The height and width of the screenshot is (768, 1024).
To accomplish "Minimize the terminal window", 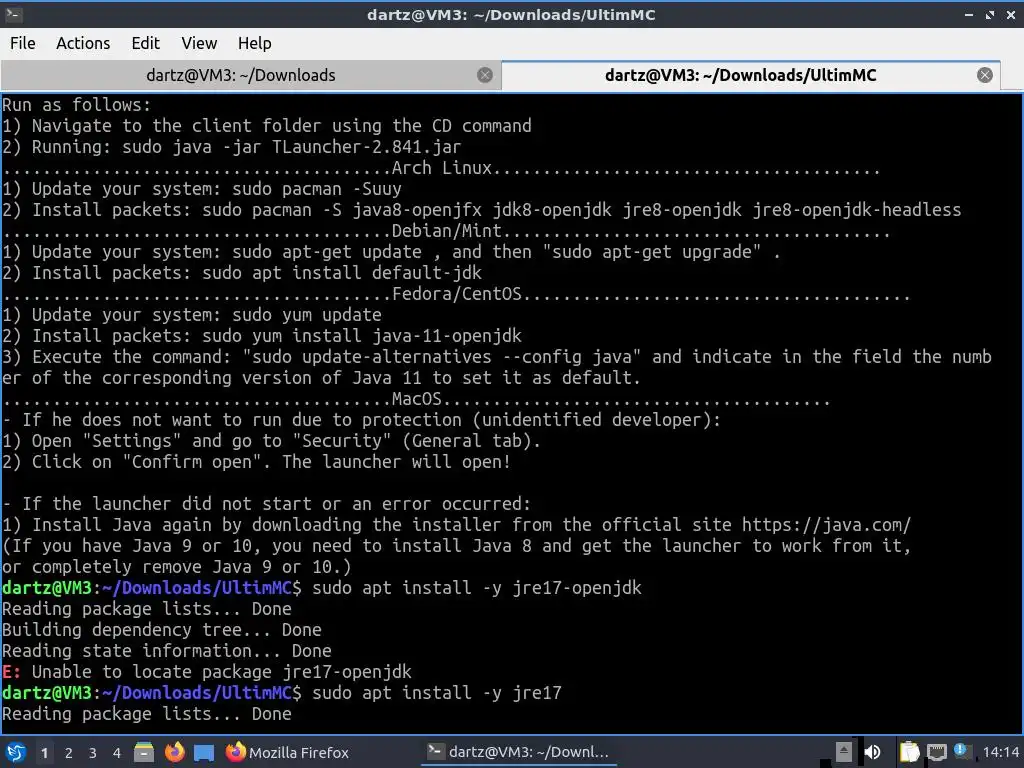I will (969, 14).
